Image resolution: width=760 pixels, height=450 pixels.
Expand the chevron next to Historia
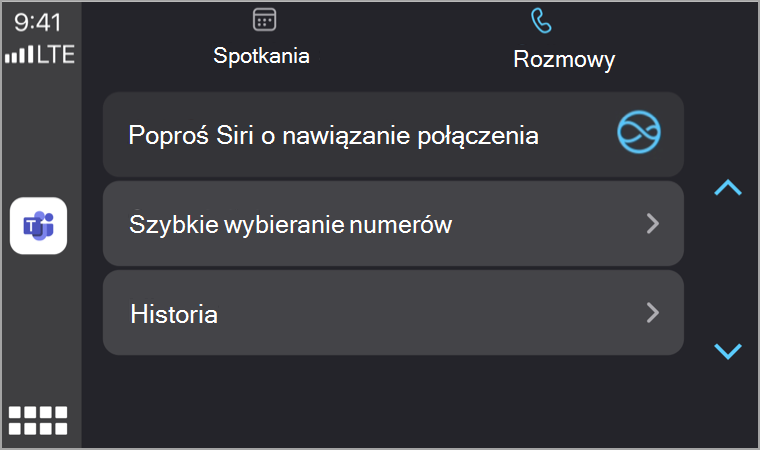click(x=653, y=313)
